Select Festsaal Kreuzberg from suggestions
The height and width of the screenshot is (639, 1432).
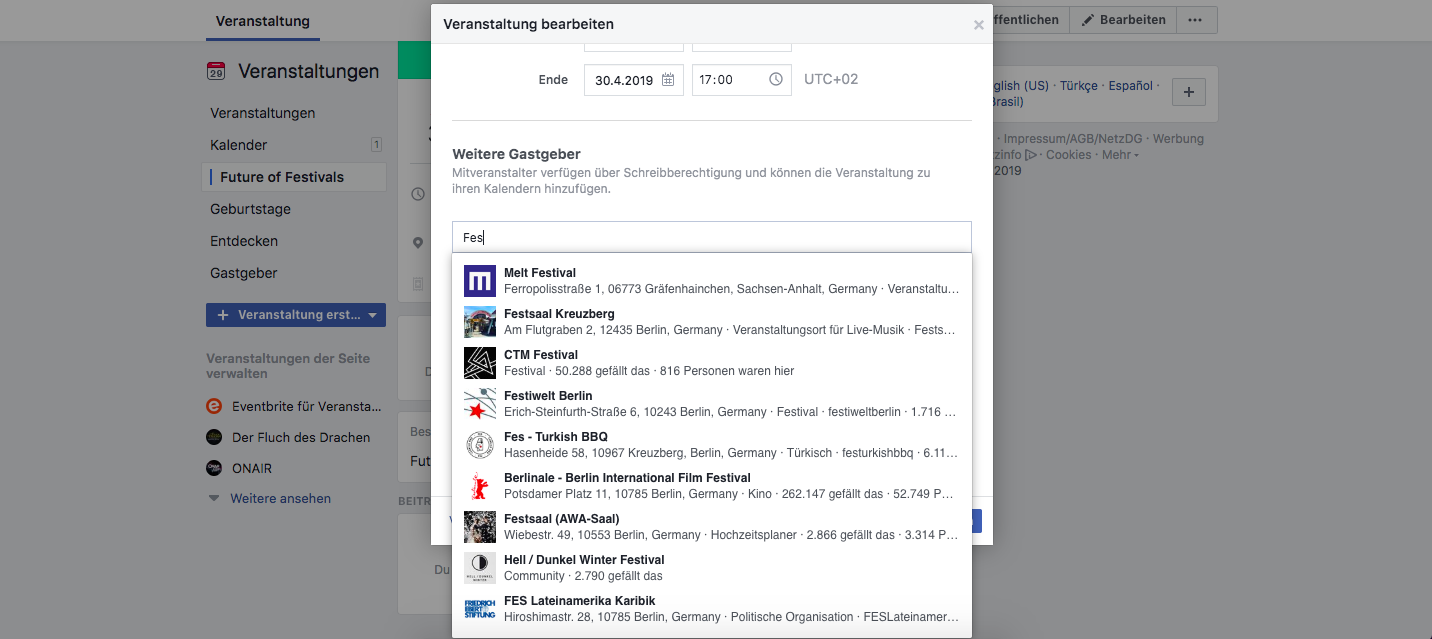712,322
